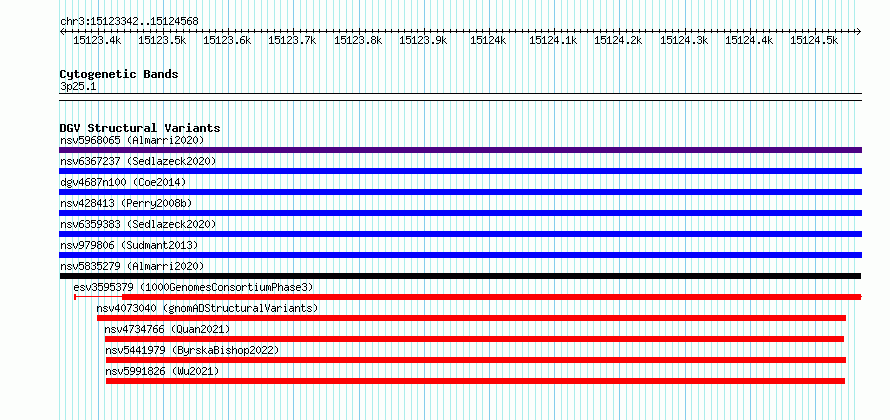
Task: Select the nsv4734766 (Quan2021) label
Action: click(x=167, y=329)
